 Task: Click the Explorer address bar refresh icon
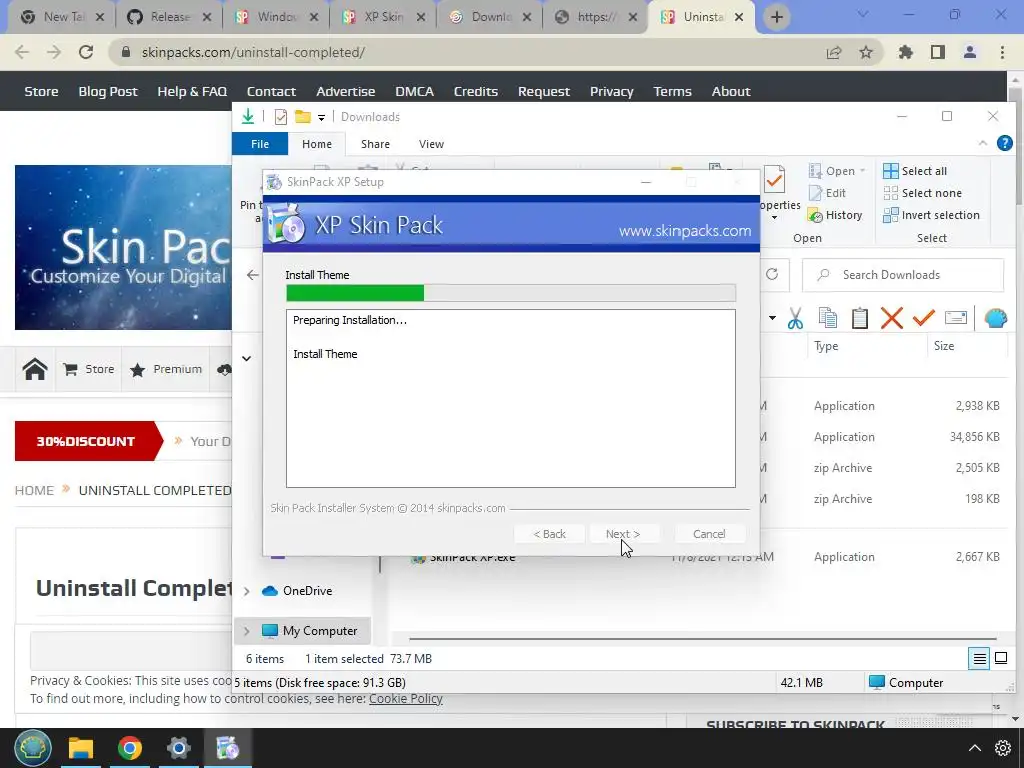[772, 274]
